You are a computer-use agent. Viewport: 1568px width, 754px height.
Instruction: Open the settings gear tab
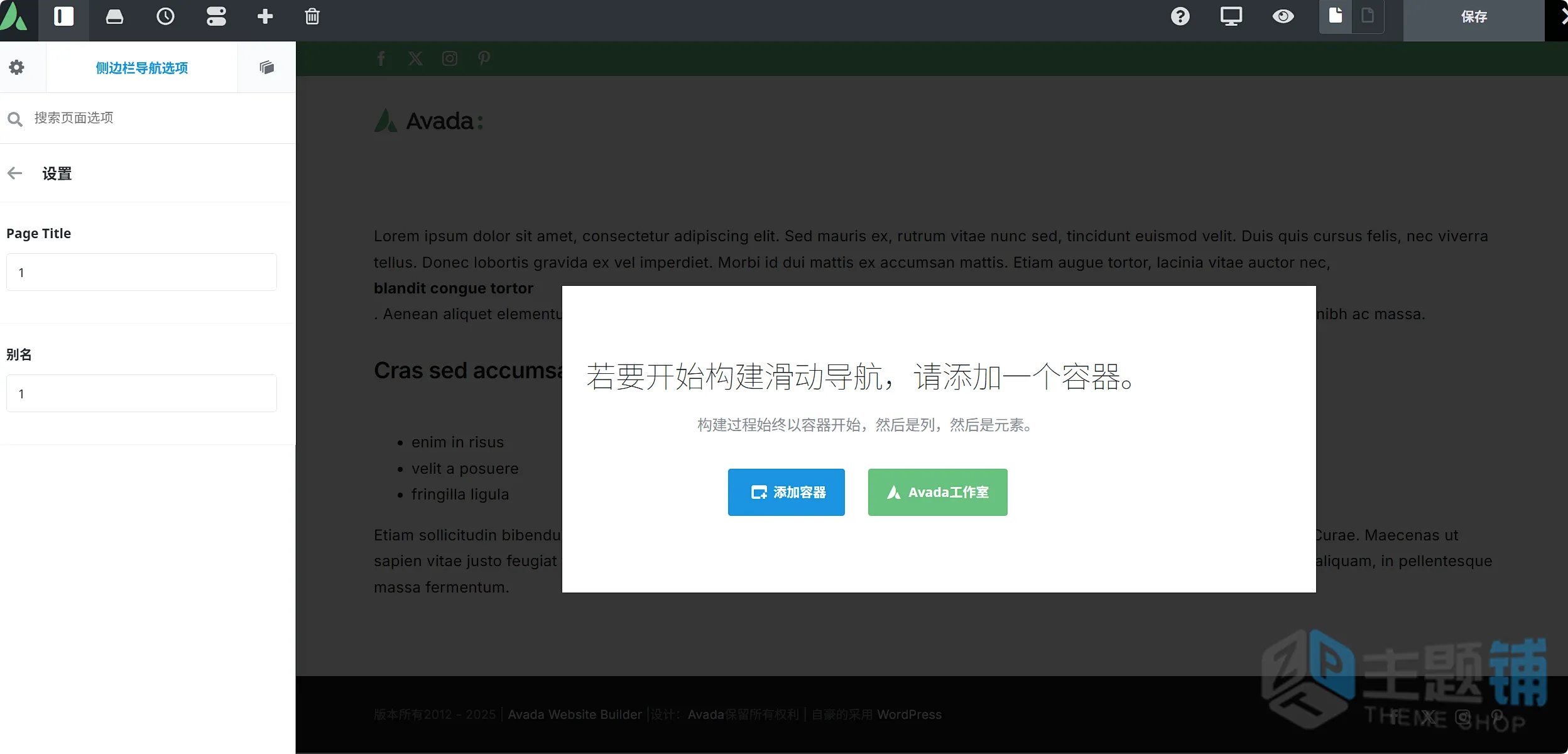(x=17, y=67)
